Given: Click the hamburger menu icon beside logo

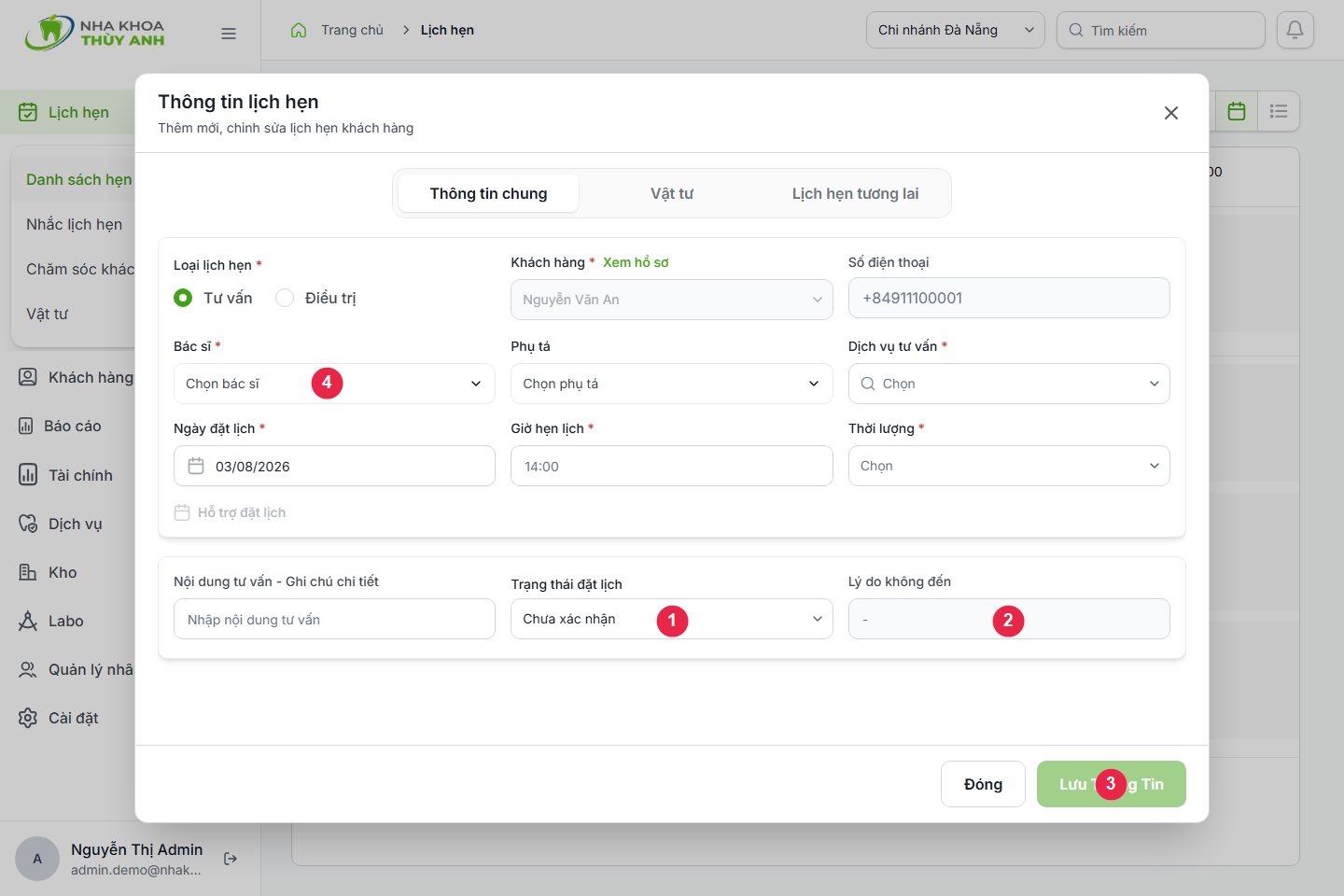Looking at the screenshot, I should tap(229, 34).
